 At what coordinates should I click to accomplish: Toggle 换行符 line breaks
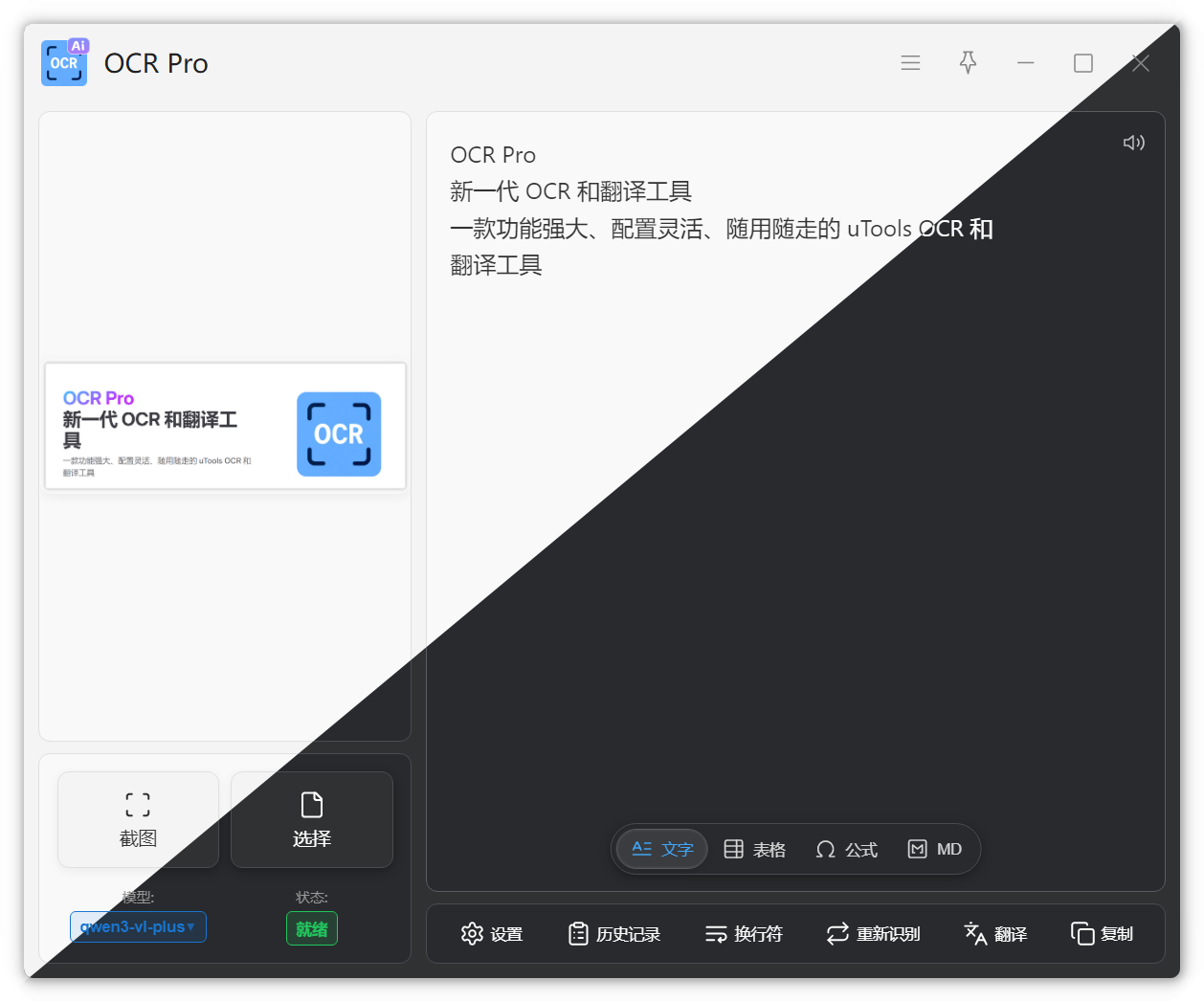[744, 934]
